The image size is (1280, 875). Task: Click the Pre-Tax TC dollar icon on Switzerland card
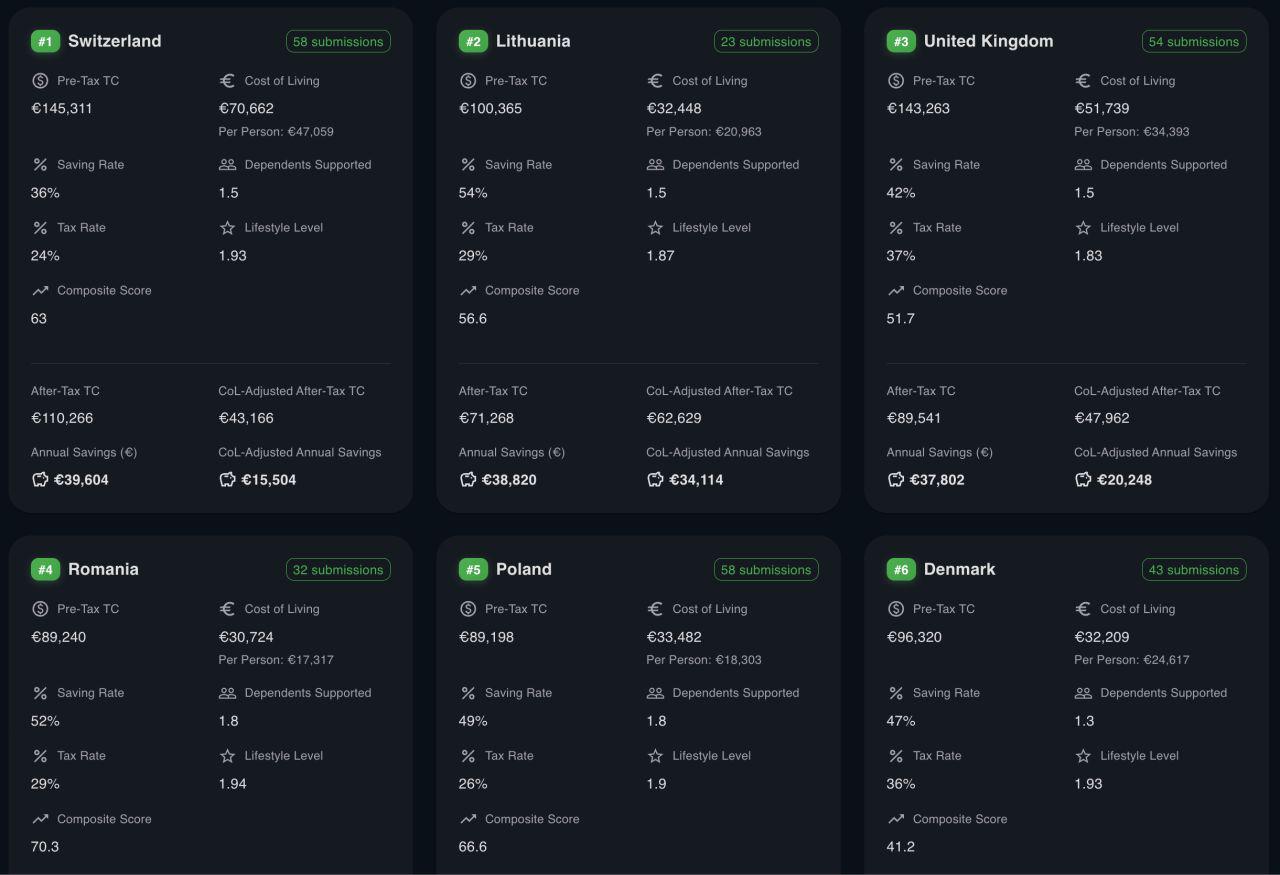40,81
